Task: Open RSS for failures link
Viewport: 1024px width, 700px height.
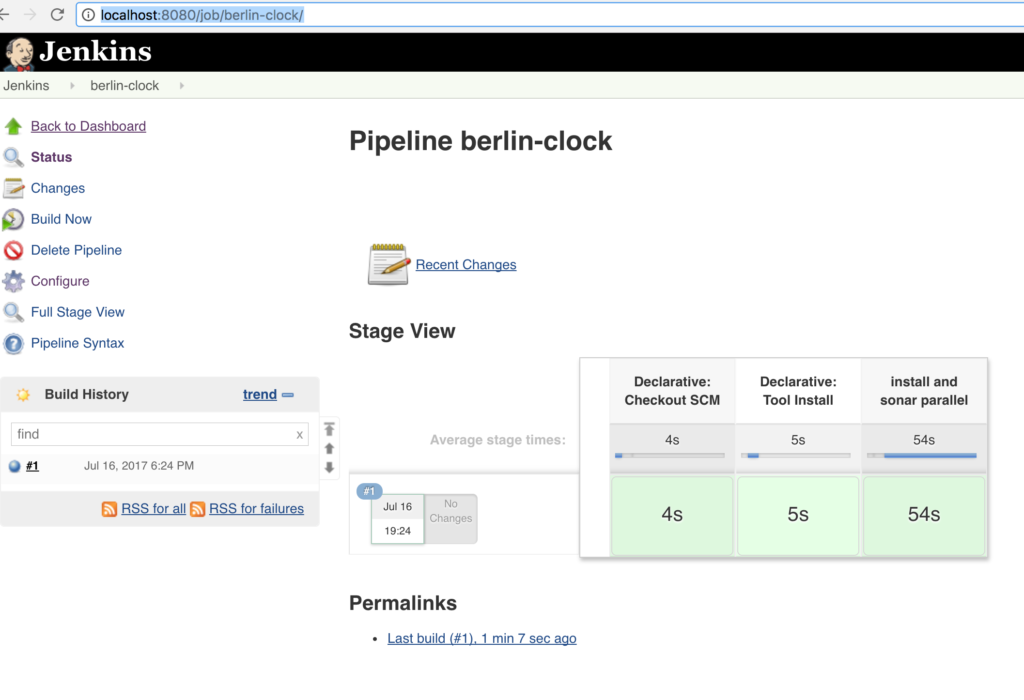Action: (256, 509)
